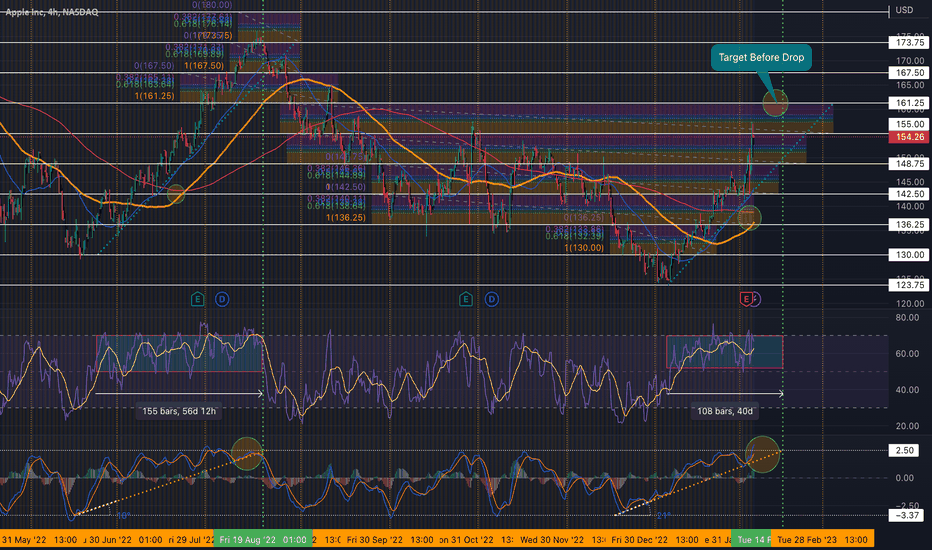Viewport: 932px width, 550px height.
Task: Click the target circle at 161.25 level
Action: (x=776, y=103)
